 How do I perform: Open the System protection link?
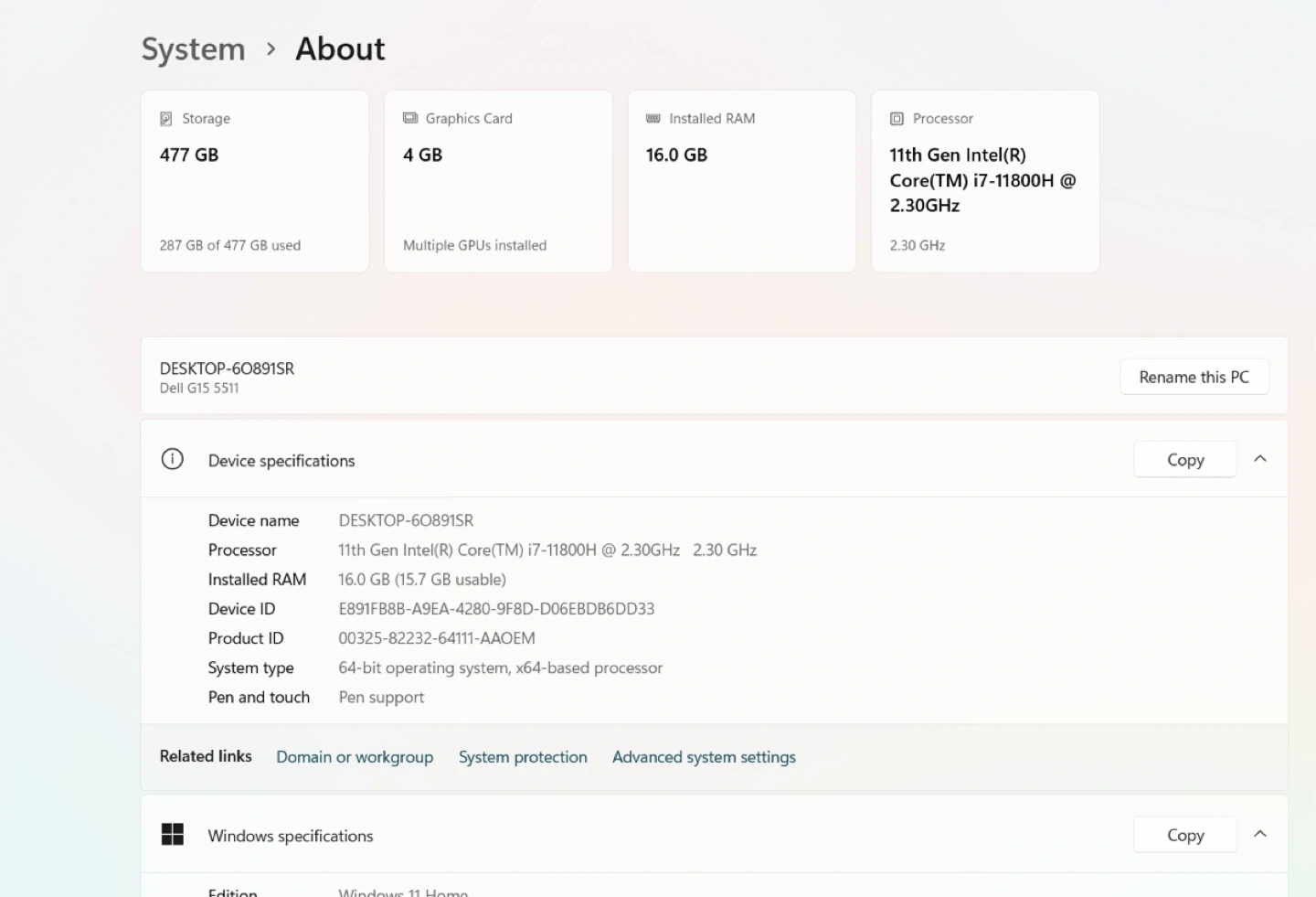pyautogui.click(x=523, y=757)
